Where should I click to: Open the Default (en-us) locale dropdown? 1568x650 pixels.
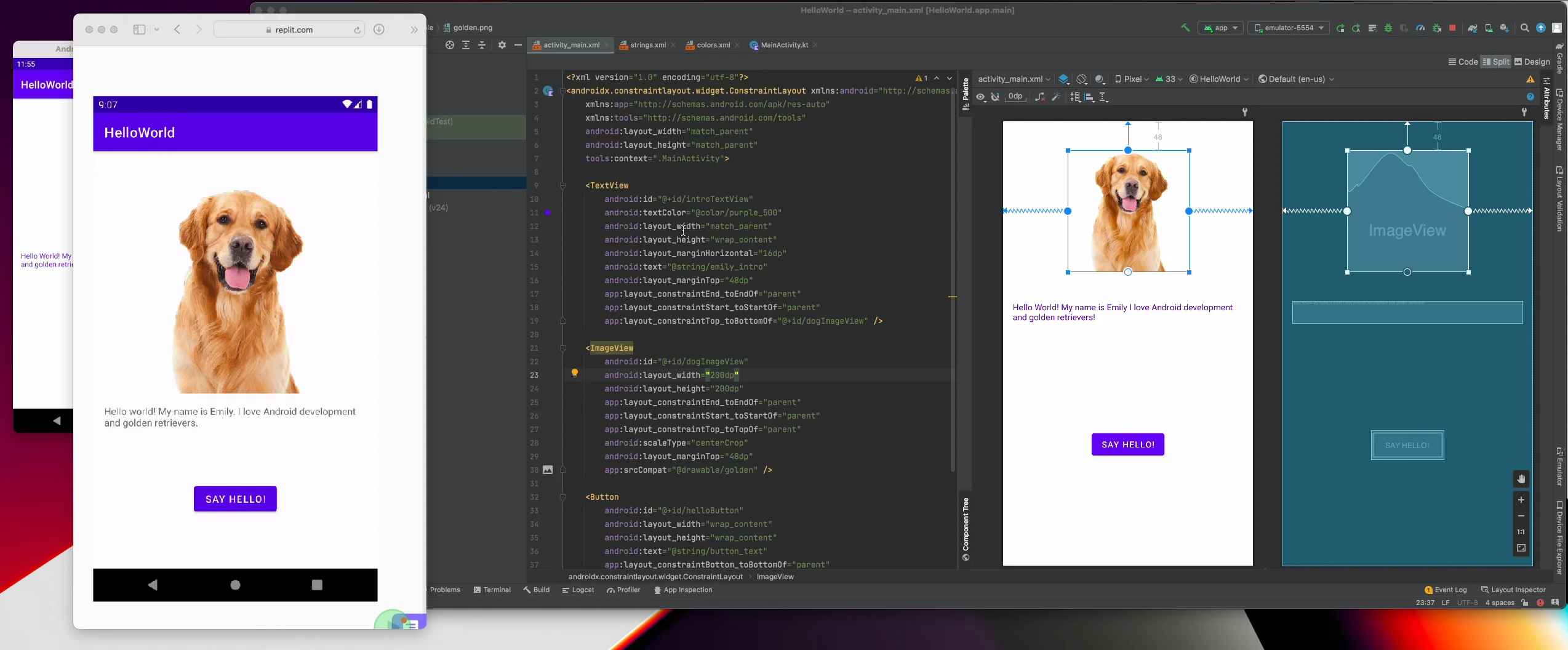pyautogui.click(x=1296, y=79)
